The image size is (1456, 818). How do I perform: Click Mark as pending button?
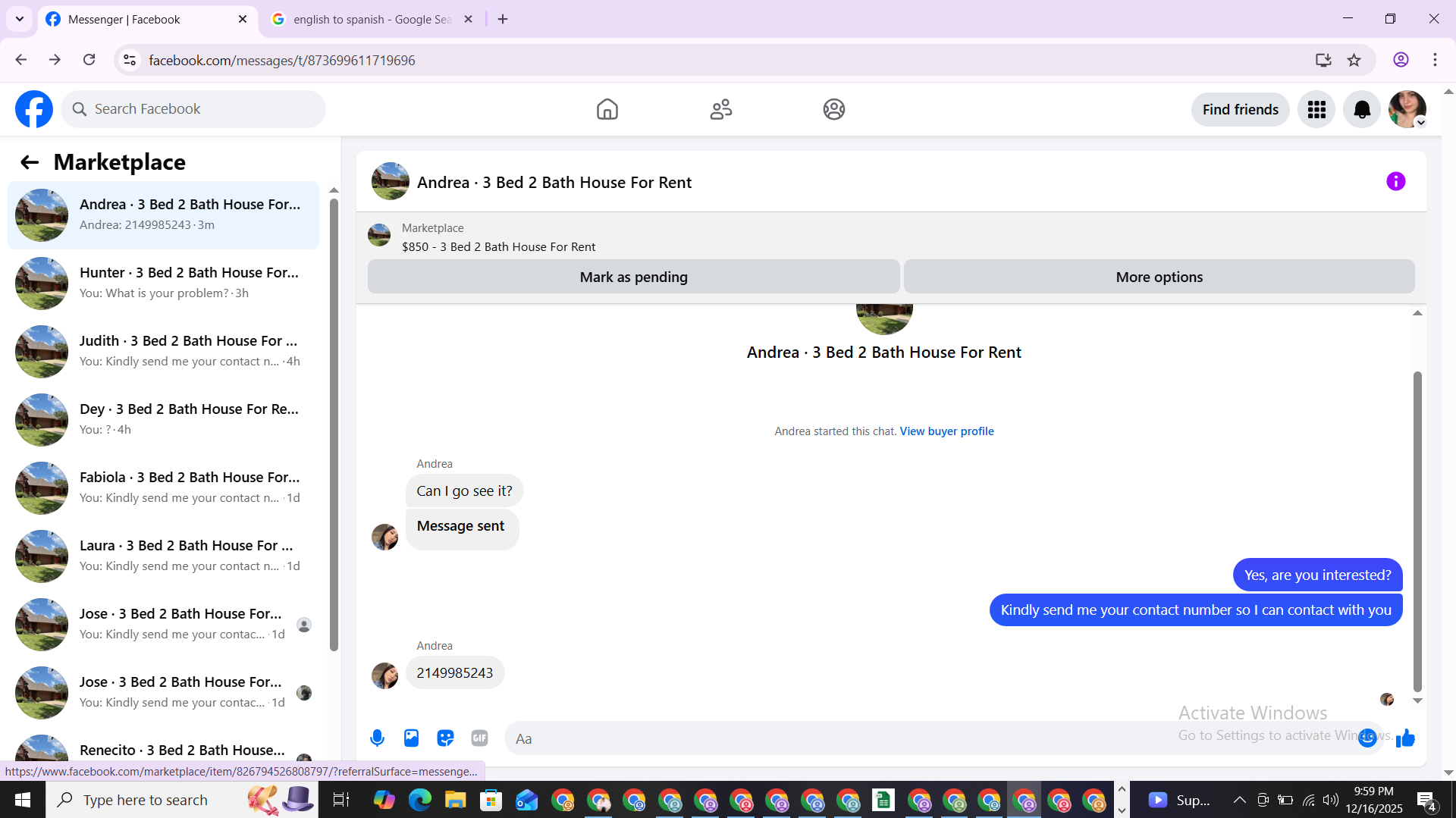coord(633,277)
